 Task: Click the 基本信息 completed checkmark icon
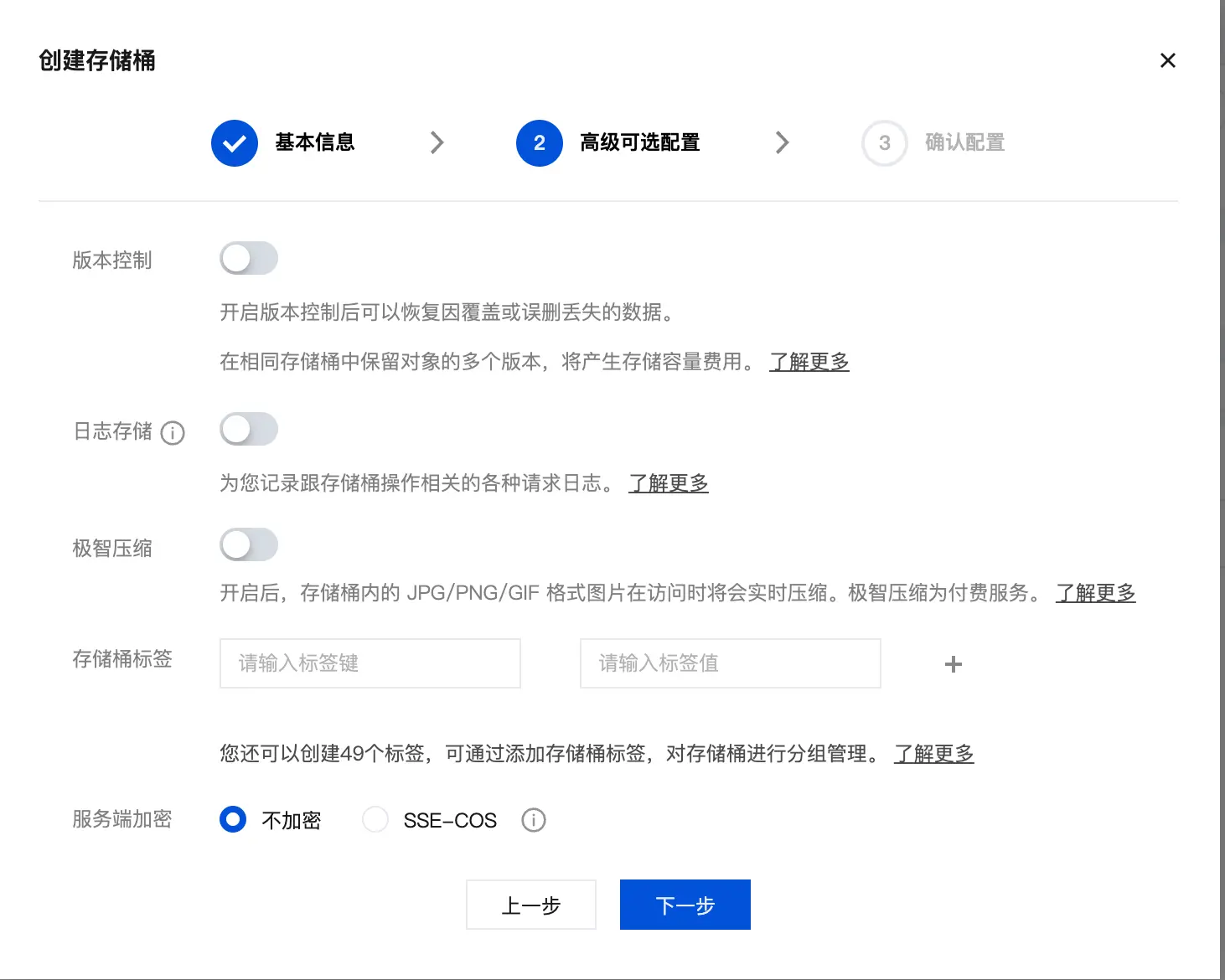[235, 143]
